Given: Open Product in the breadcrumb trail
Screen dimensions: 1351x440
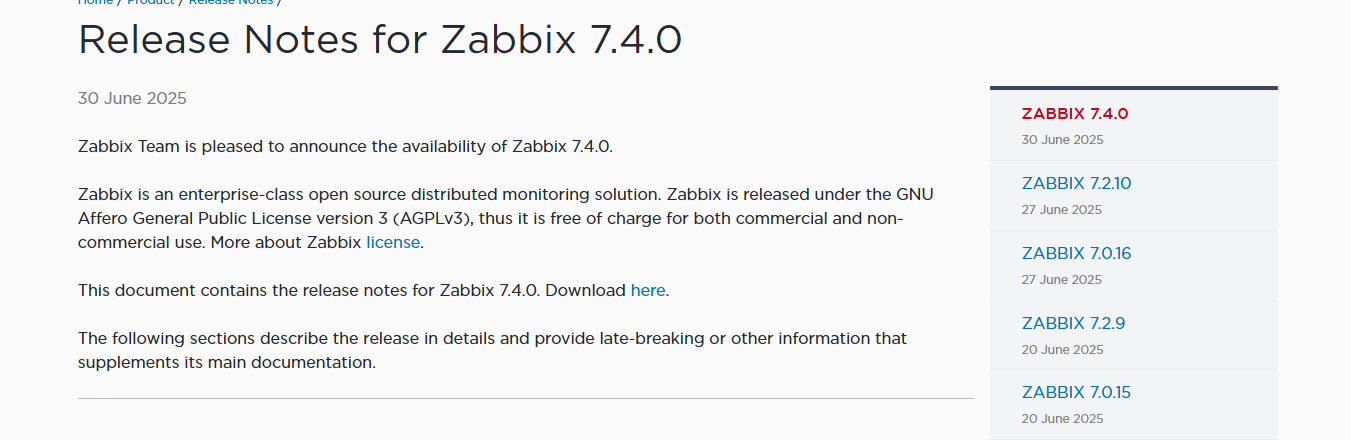Looking at the screenshot, I should (150, 3).
